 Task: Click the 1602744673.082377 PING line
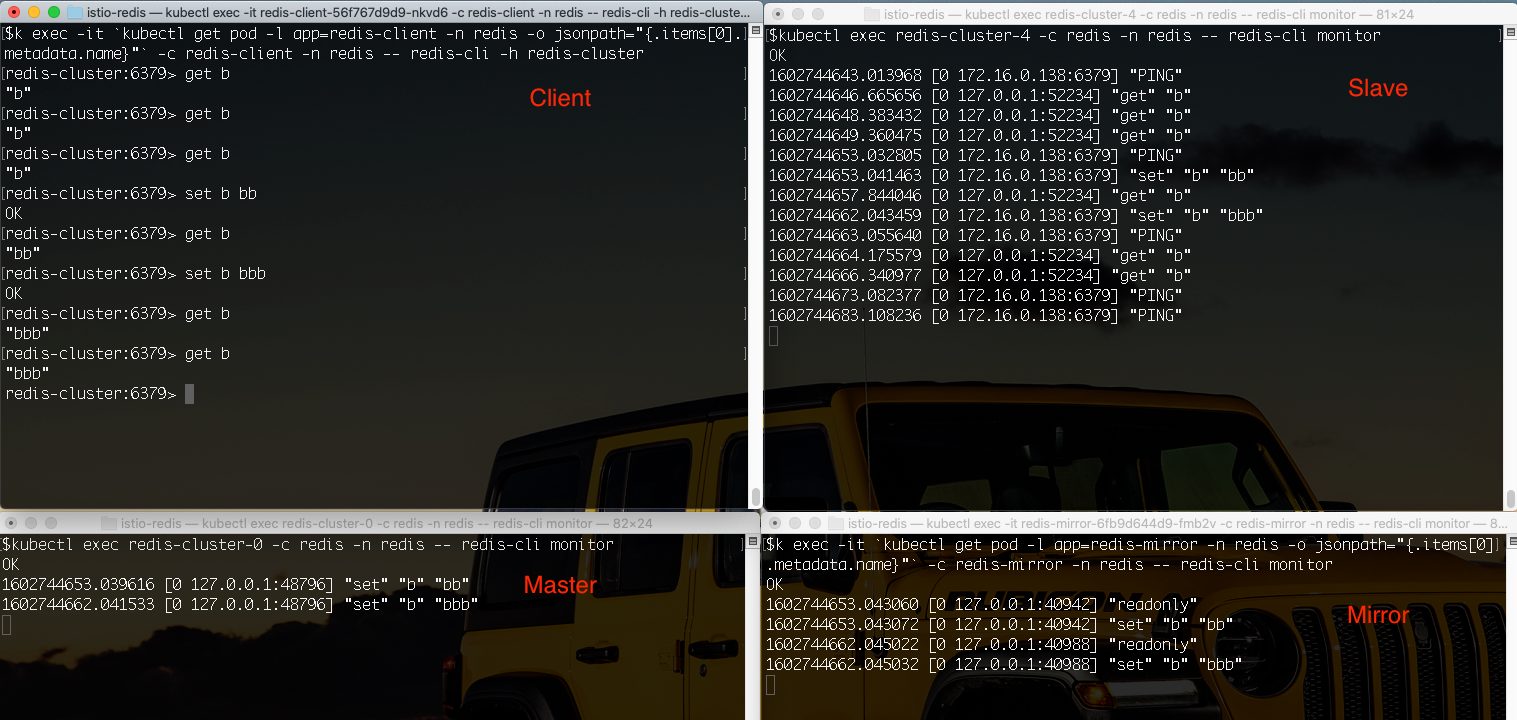(x=974, y=296)
